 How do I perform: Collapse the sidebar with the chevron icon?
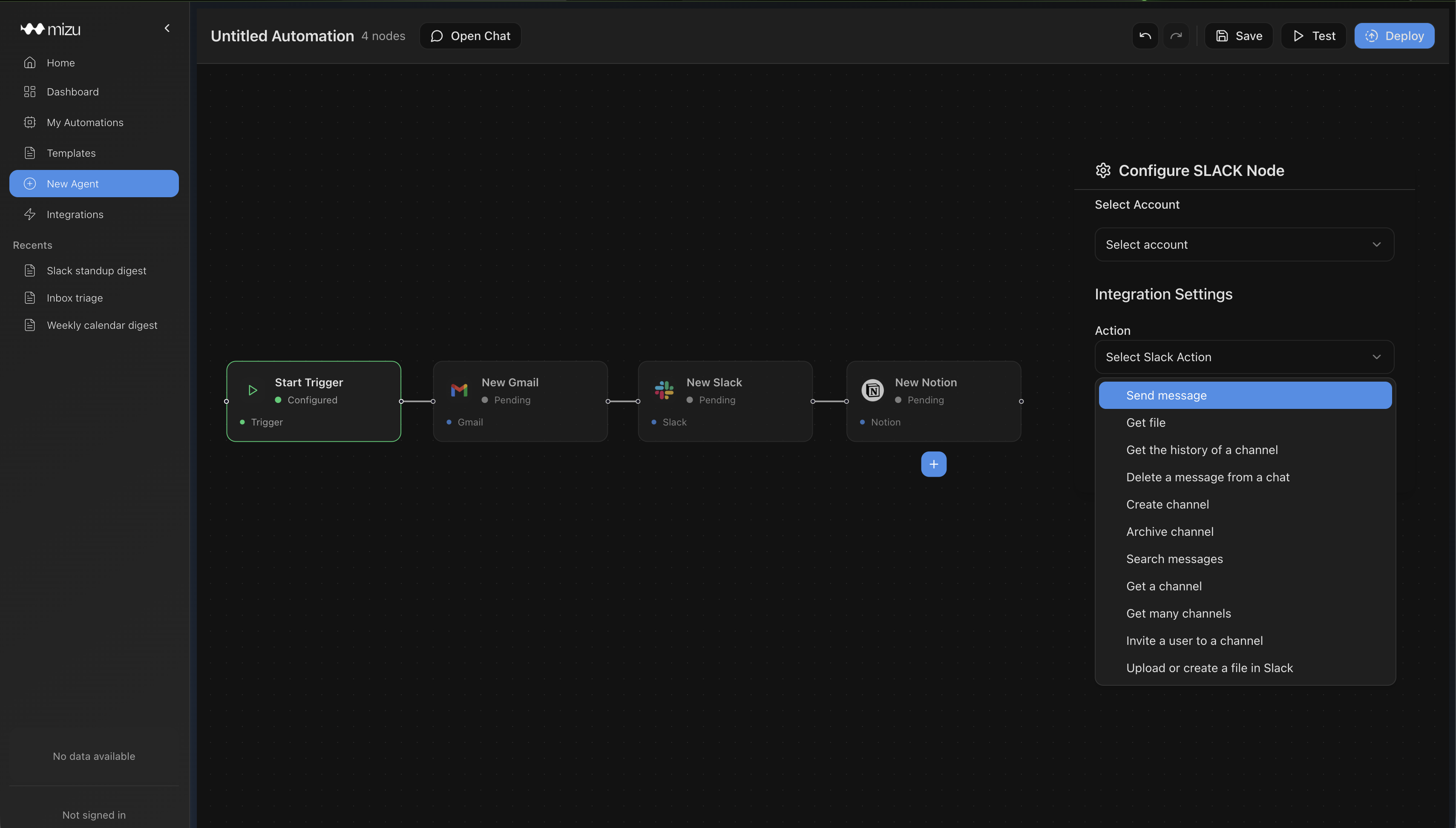[x=167, y=28]
